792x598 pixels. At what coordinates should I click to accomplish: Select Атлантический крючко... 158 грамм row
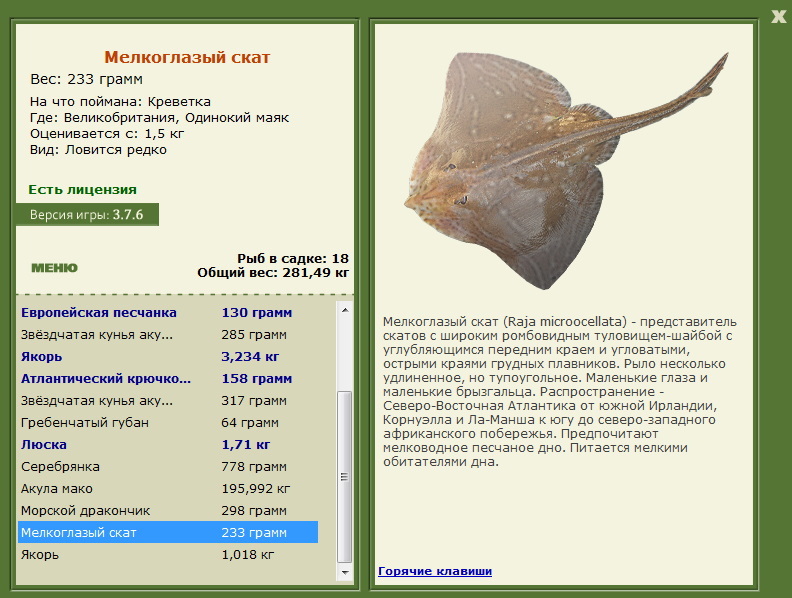(x=168, y=378)
